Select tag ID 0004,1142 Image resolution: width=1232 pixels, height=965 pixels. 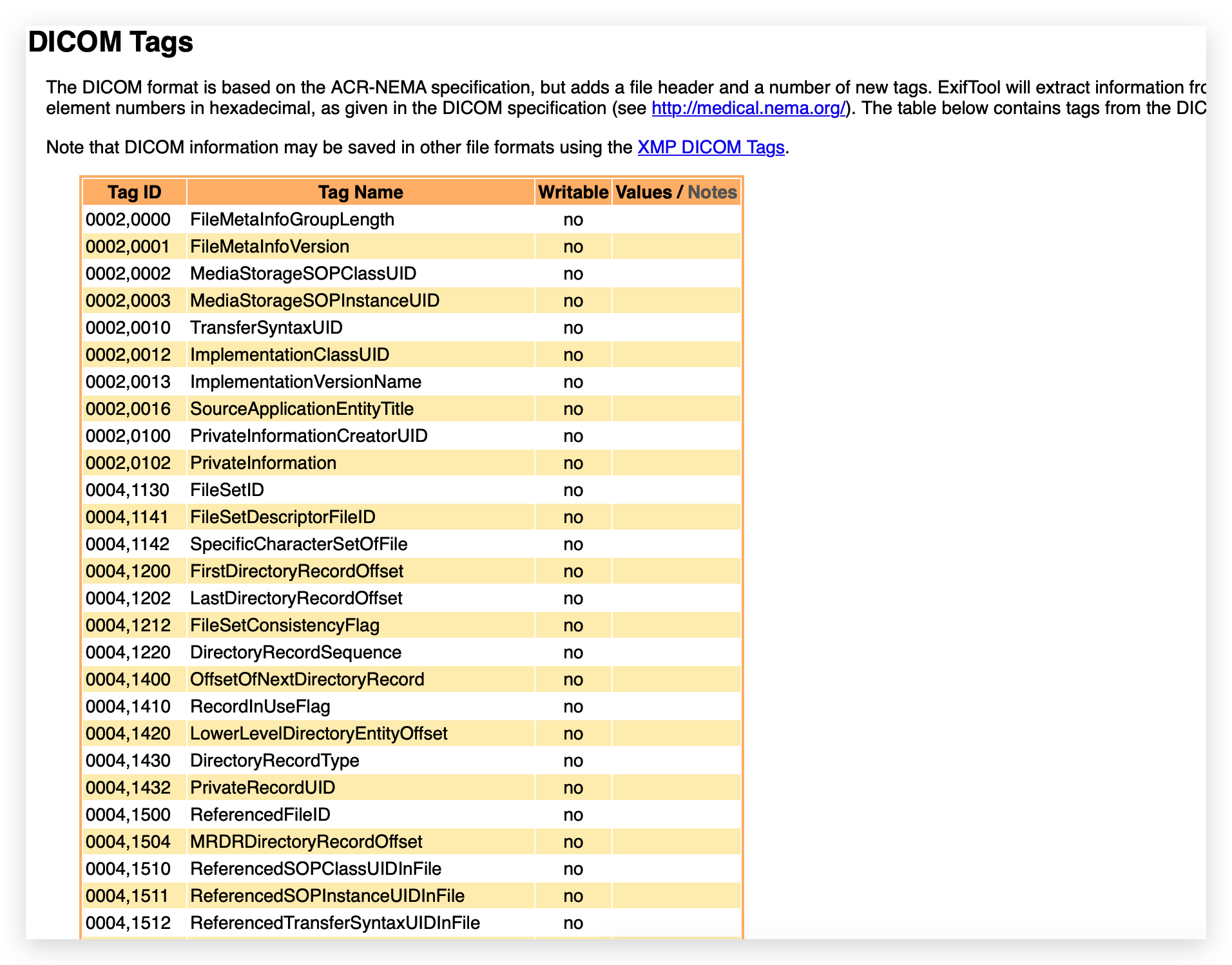[x=128, y=544]
